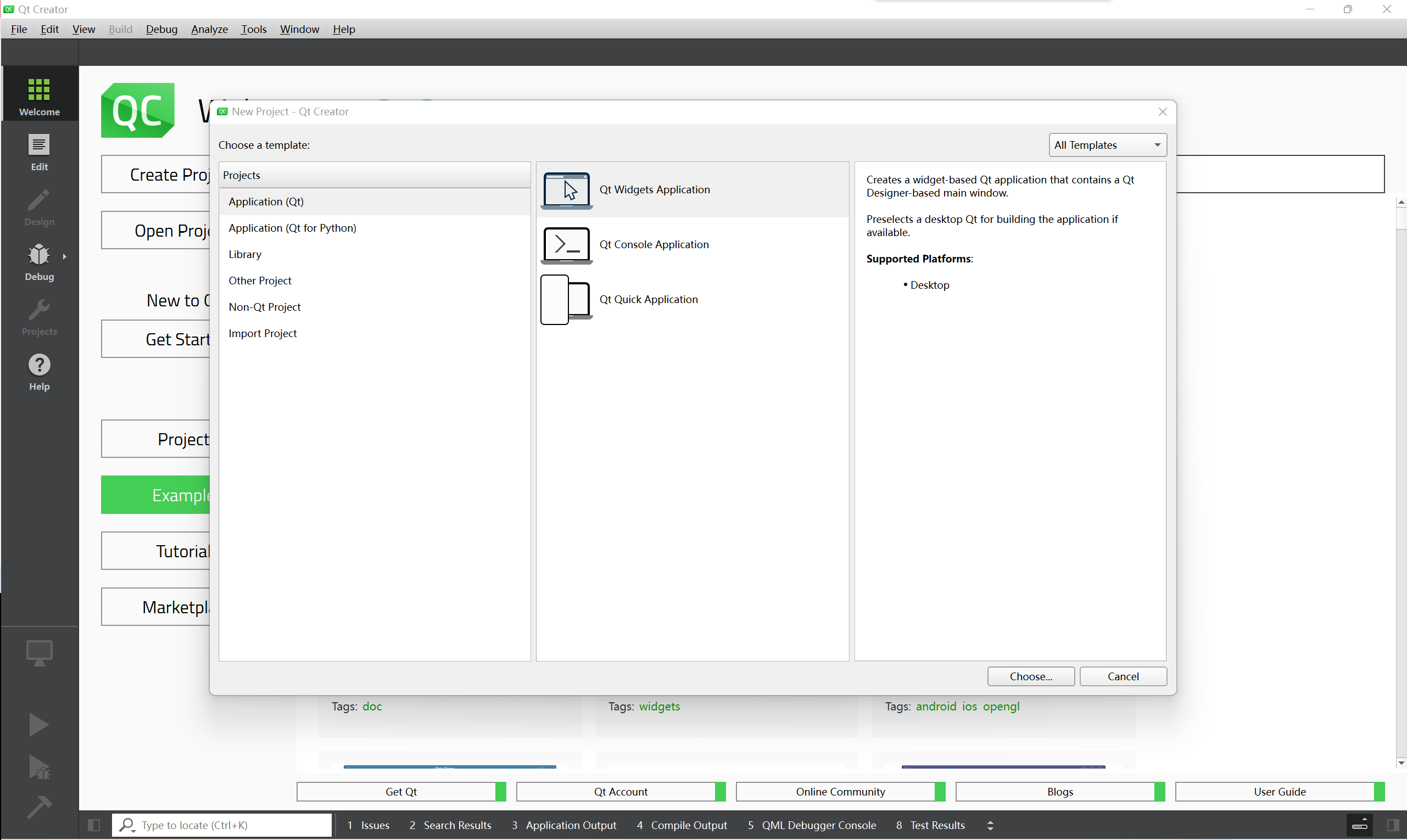This screenshot has height=840, width=1407.
Task: Click the Run play button
Action: pos(38,725)
